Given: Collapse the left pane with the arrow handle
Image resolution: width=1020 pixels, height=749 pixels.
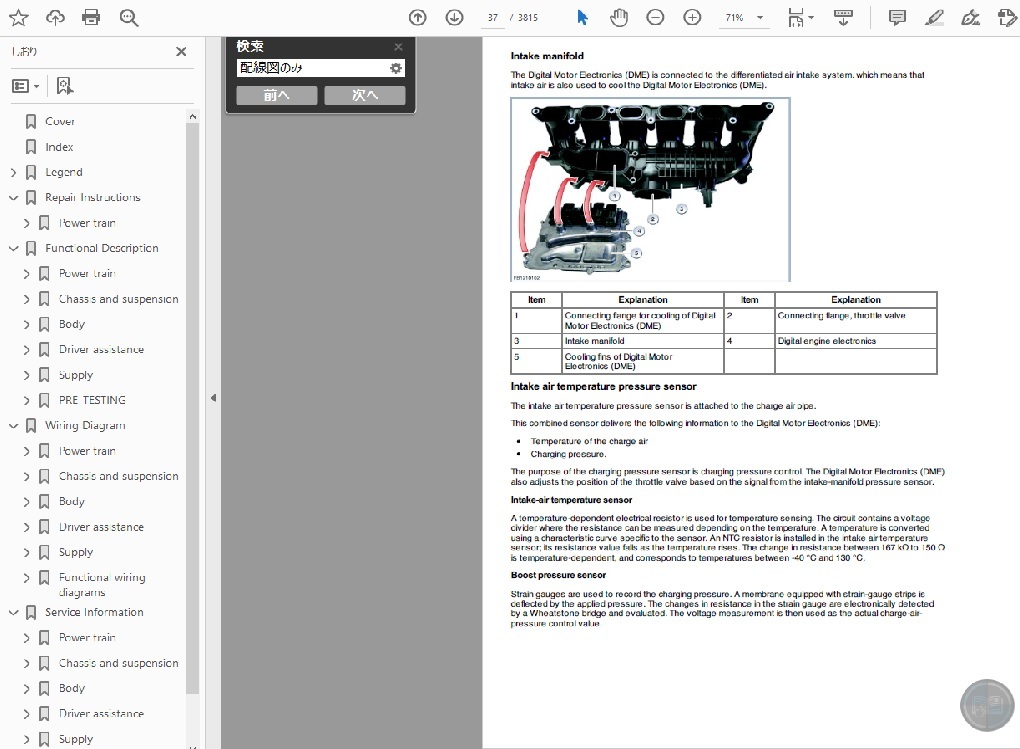Looking at the screenshot, I should pos(213,398).
